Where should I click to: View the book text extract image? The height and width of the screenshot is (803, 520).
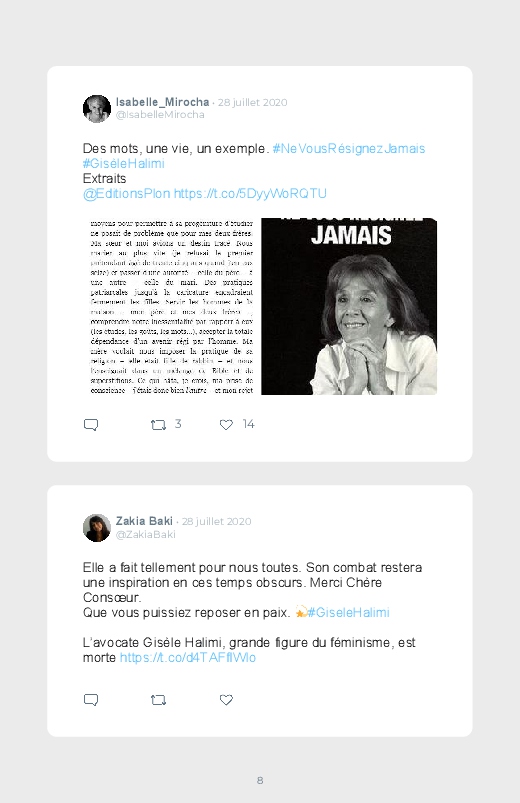coord(172,306)
